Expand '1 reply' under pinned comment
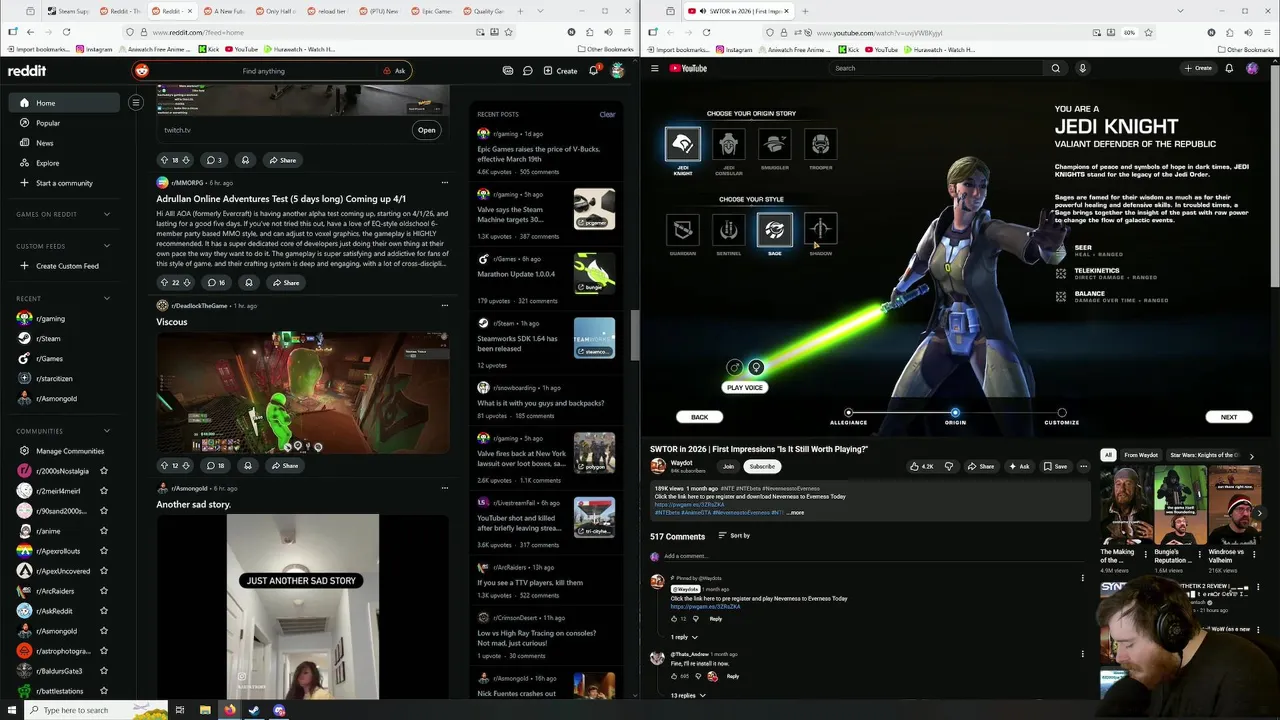Screen dimensions: 1280x720 [x=683, y=637]
